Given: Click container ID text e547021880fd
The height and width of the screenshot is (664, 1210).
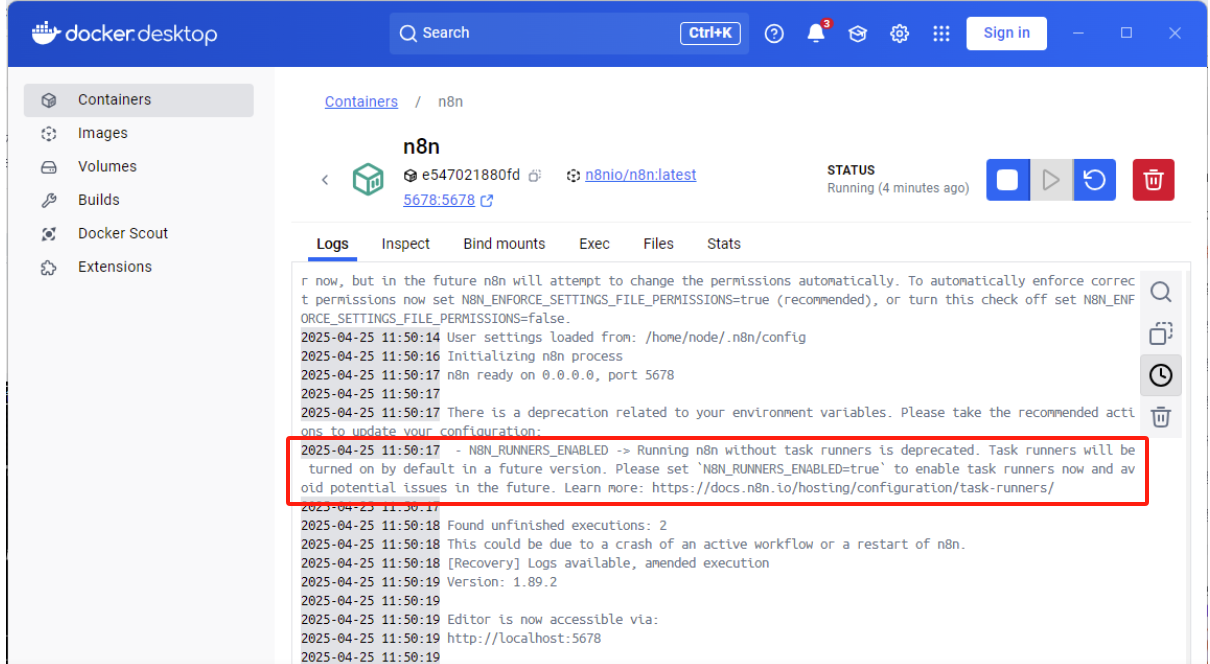Looking at the screenshot, I should click(471, 175).
